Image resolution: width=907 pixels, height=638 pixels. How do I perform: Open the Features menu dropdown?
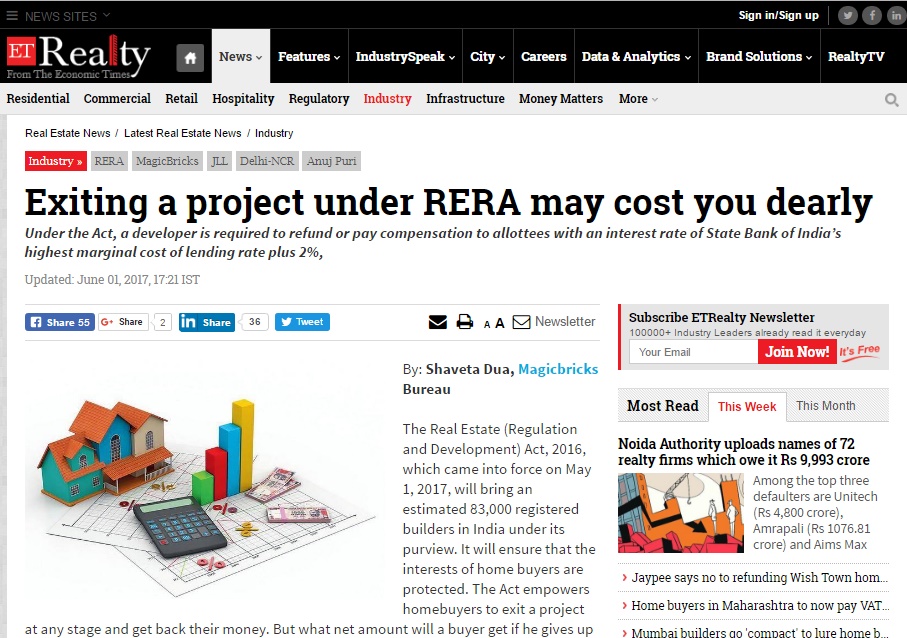(309, 57)
